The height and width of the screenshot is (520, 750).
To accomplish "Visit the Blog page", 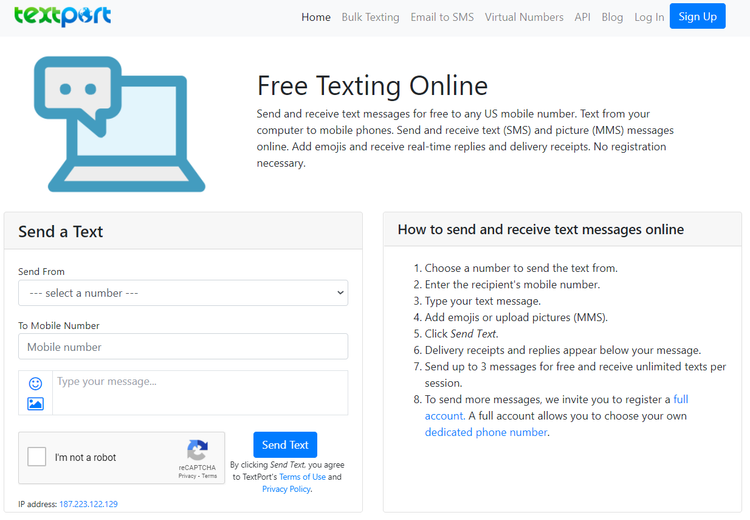I will (612, 17).
